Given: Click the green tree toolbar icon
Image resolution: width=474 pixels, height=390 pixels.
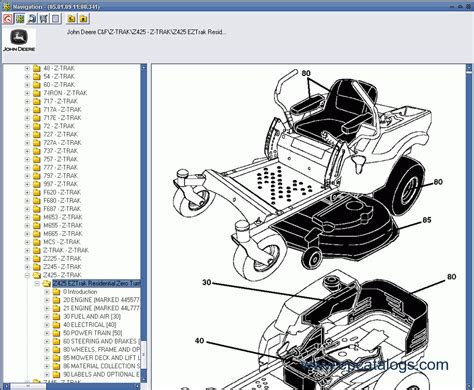Looking at the screenshot, I should [20, 19].
